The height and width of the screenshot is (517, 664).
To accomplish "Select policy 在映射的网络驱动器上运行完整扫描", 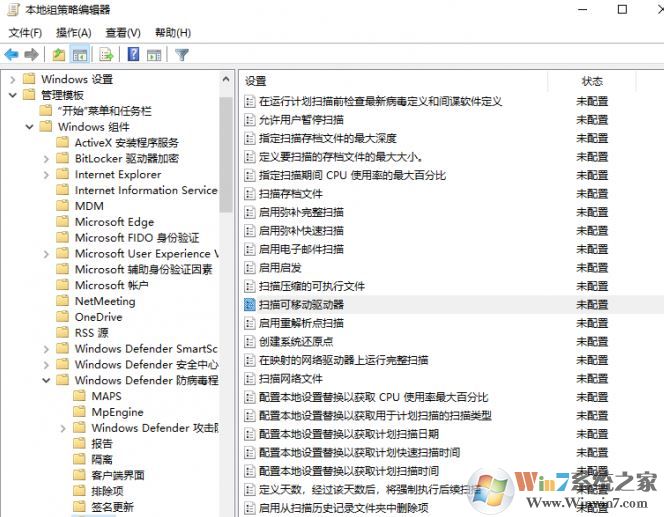I will coord(343,360).
